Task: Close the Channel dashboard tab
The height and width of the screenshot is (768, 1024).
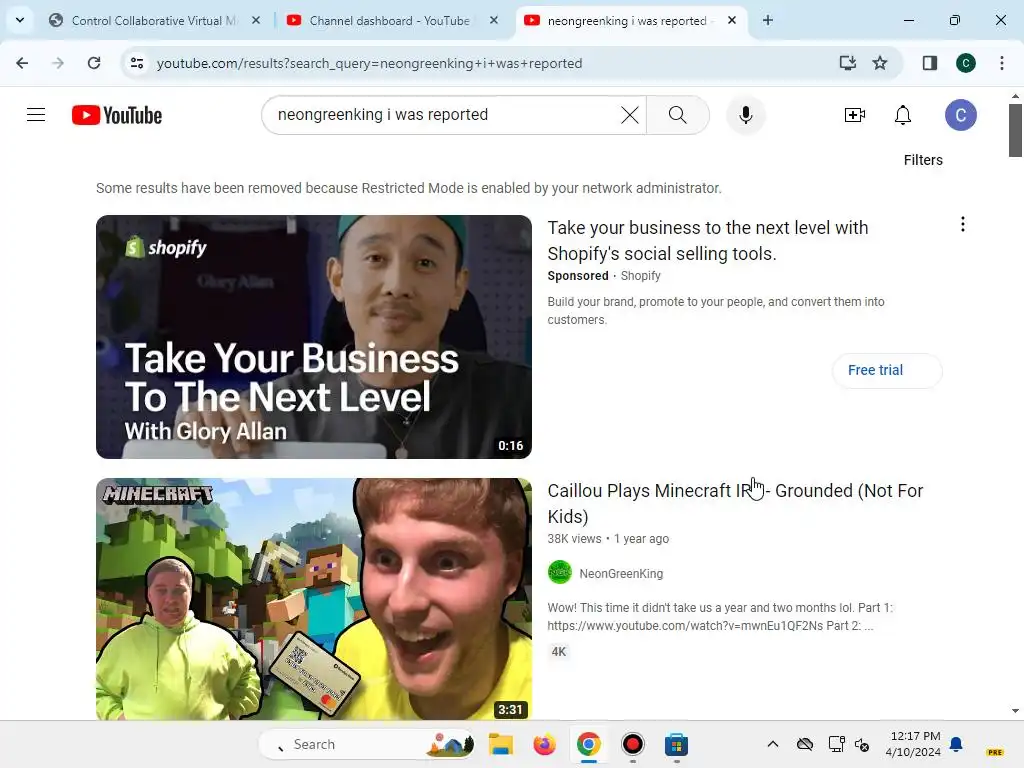Action: (494, 20)
